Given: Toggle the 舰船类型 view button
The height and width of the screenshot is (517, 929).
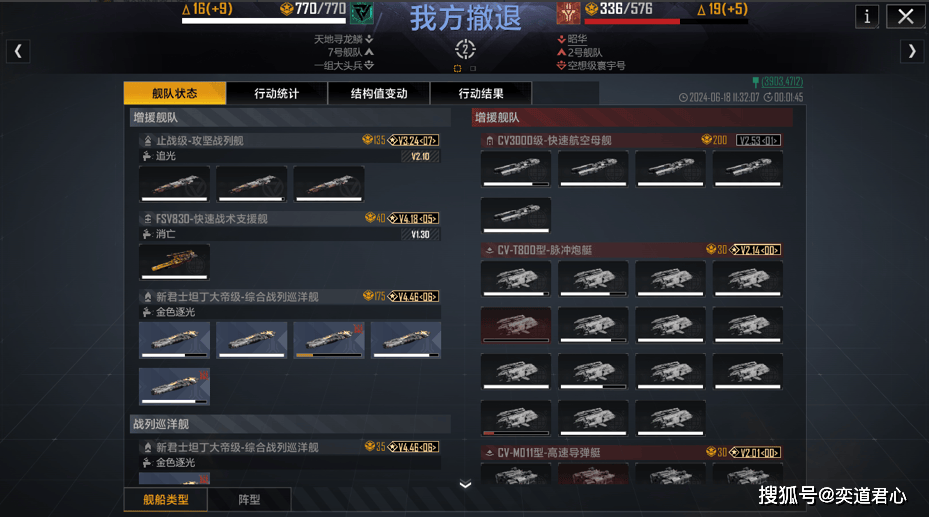Looking at the screenshot, I should [166, 500].
